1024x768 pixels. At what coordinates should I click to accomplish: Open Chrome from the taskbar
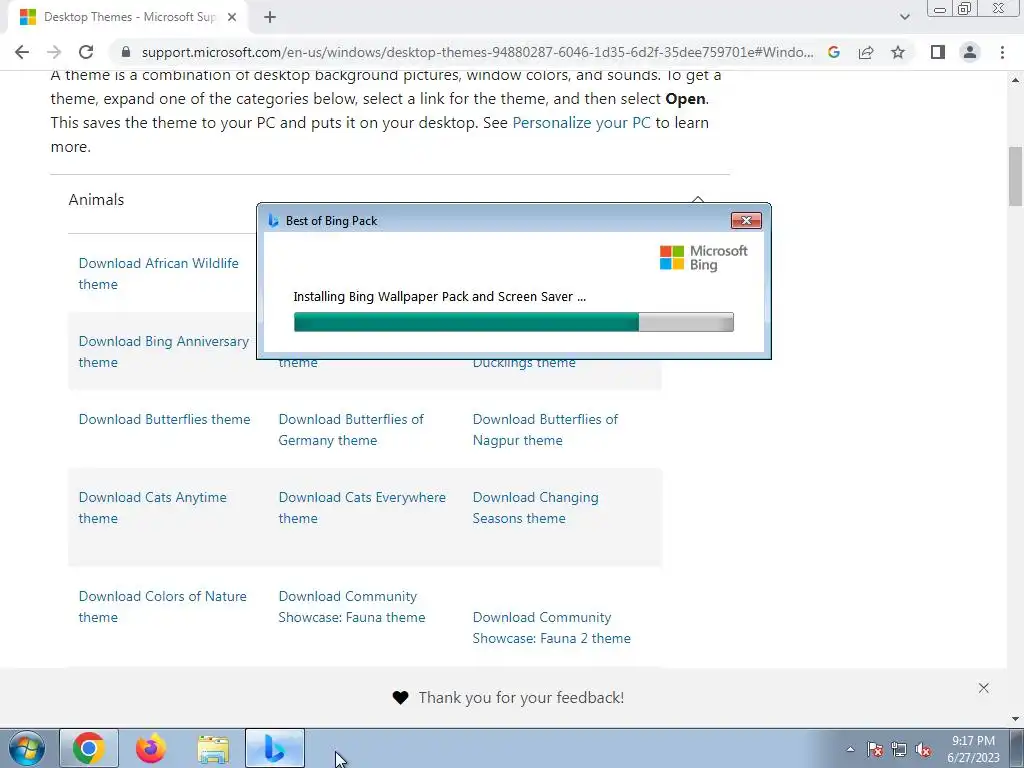click(x=89, y=748)
